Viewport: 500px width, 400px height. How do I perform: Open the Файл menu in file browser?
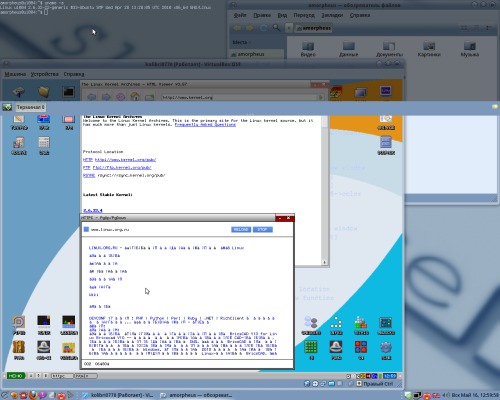point(240,15)
